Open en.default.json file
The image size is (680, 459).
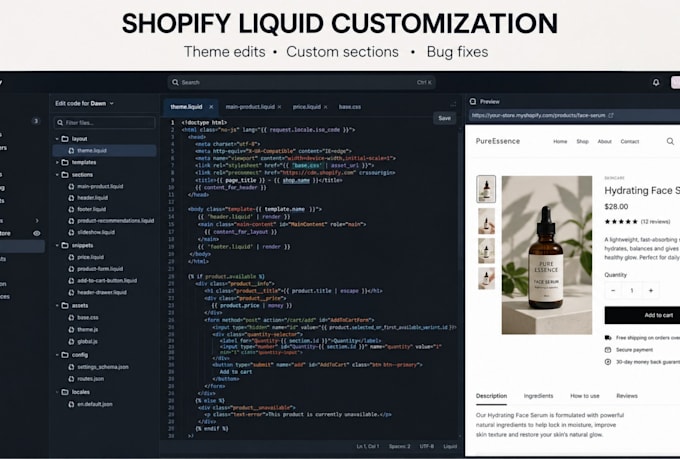point(95,404)
